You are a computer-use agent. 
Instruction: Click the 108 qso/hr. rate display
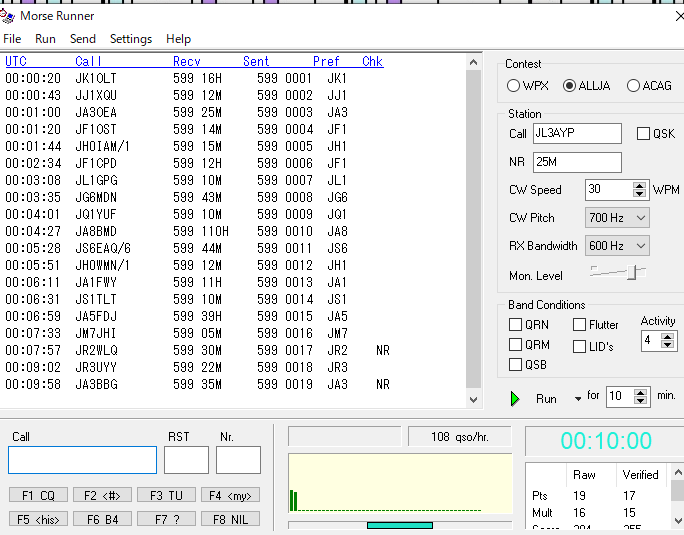460,436
